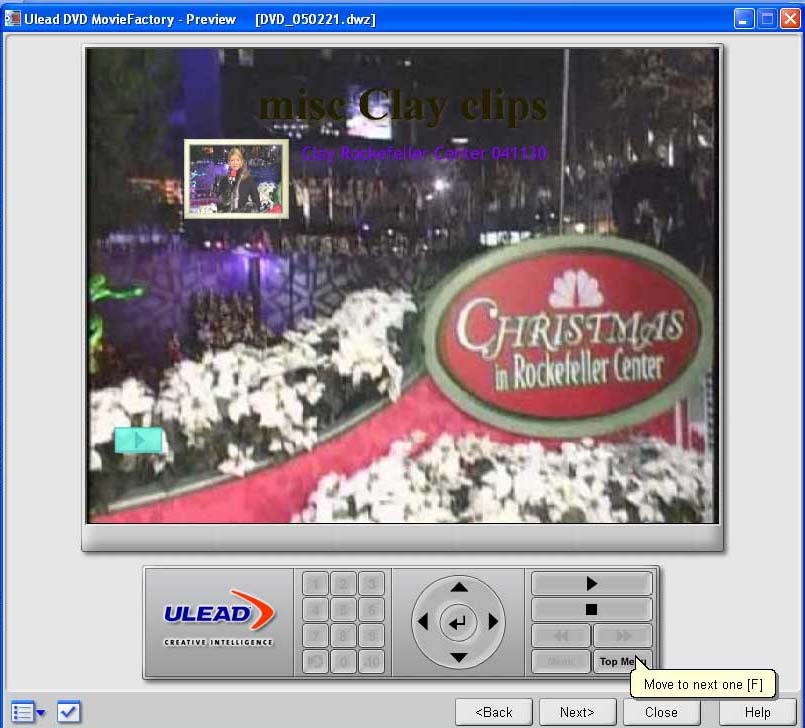This screenshot has width=805, height=728.
Task: Click the grayed Menu button on the remote
Action: click(x=561, y=662)
